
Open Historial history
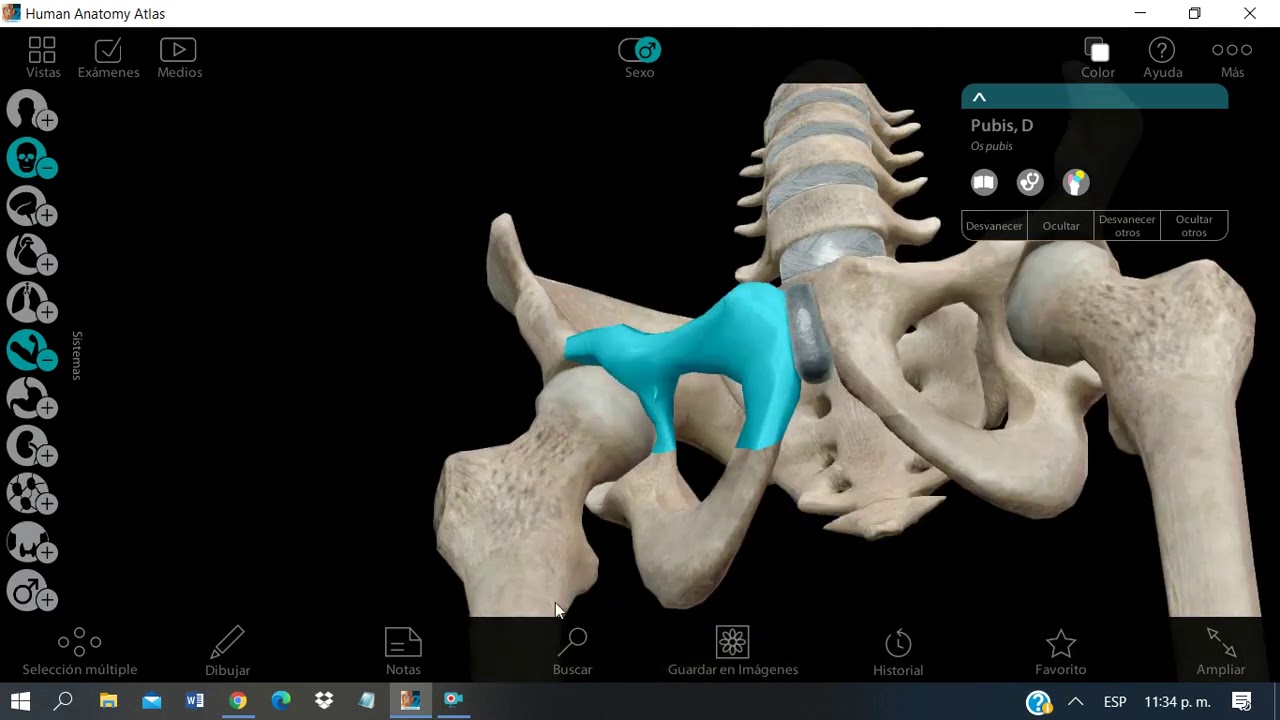point(898,651)
